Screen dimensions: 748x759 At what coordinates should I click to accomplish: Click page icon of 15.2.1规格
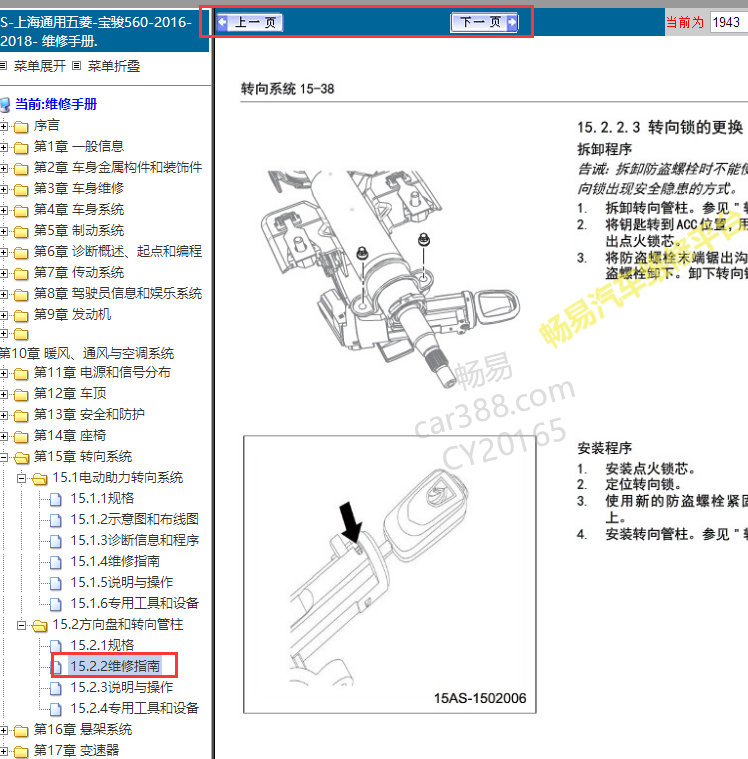pos(56,646)
